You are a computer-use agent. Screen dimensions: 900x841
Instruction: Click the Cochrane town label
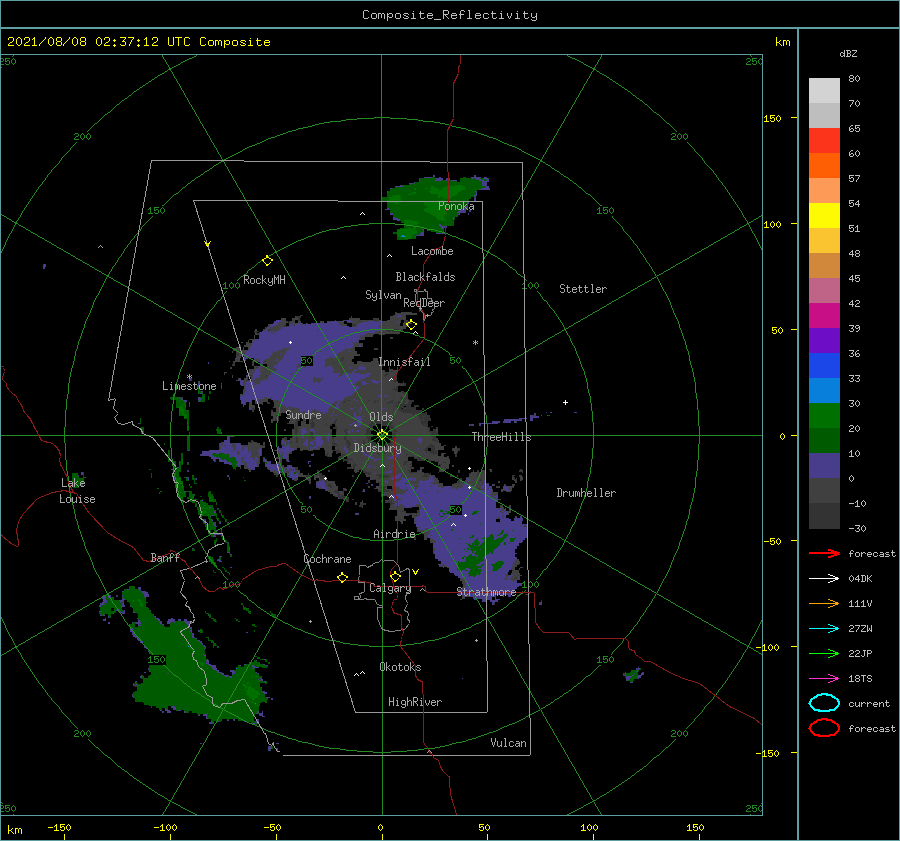tap(327, 559)
